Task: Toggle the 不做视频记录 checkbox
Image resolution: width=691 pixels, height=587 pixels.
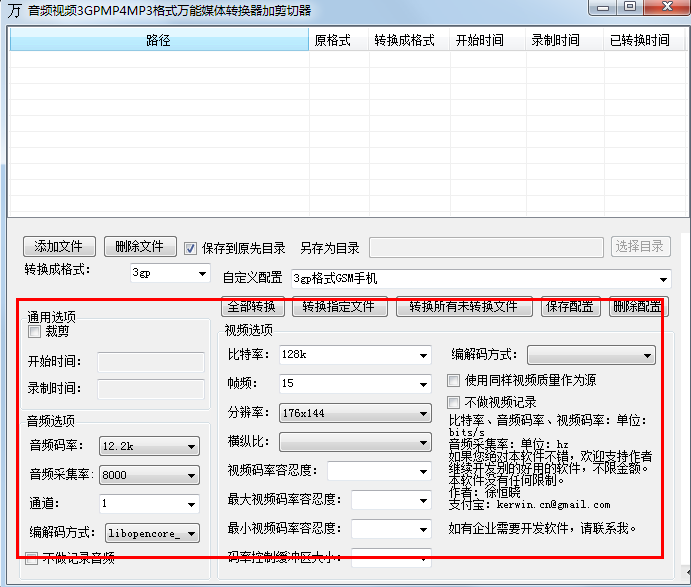Action: (453, 402)
